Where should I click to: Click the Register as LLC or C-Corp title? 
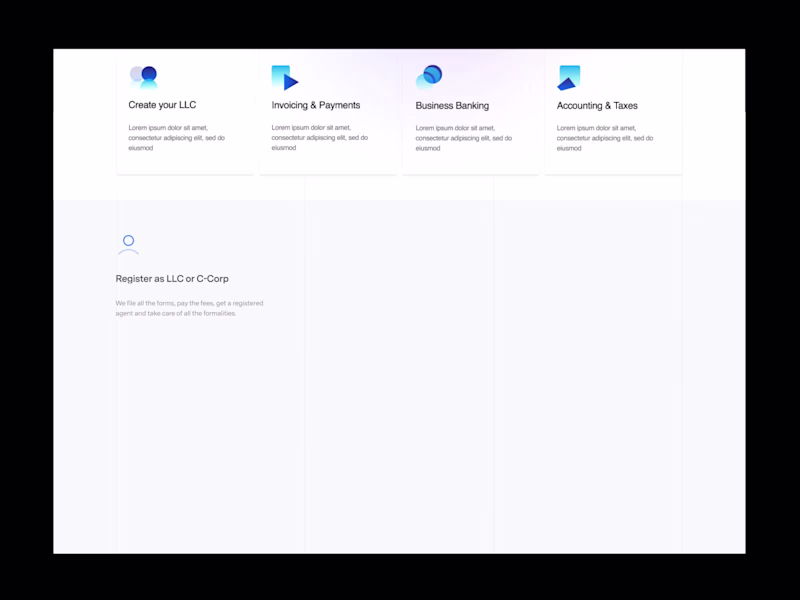point(172,279)
